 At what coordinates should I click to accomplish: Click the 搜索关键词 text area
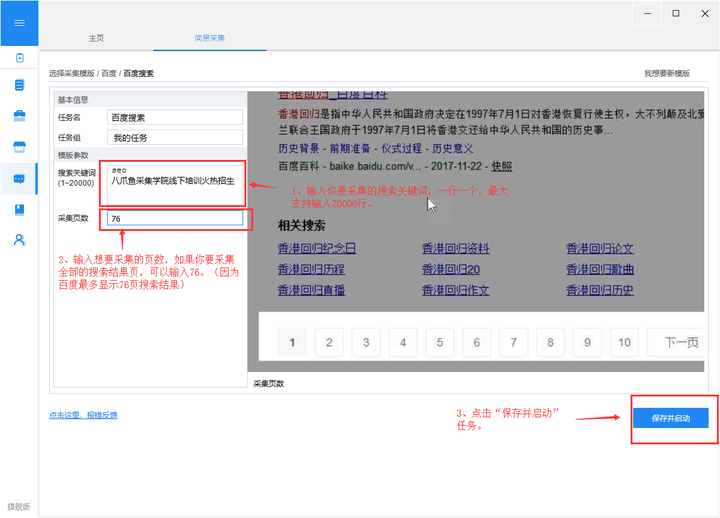[x=175, y=185]
